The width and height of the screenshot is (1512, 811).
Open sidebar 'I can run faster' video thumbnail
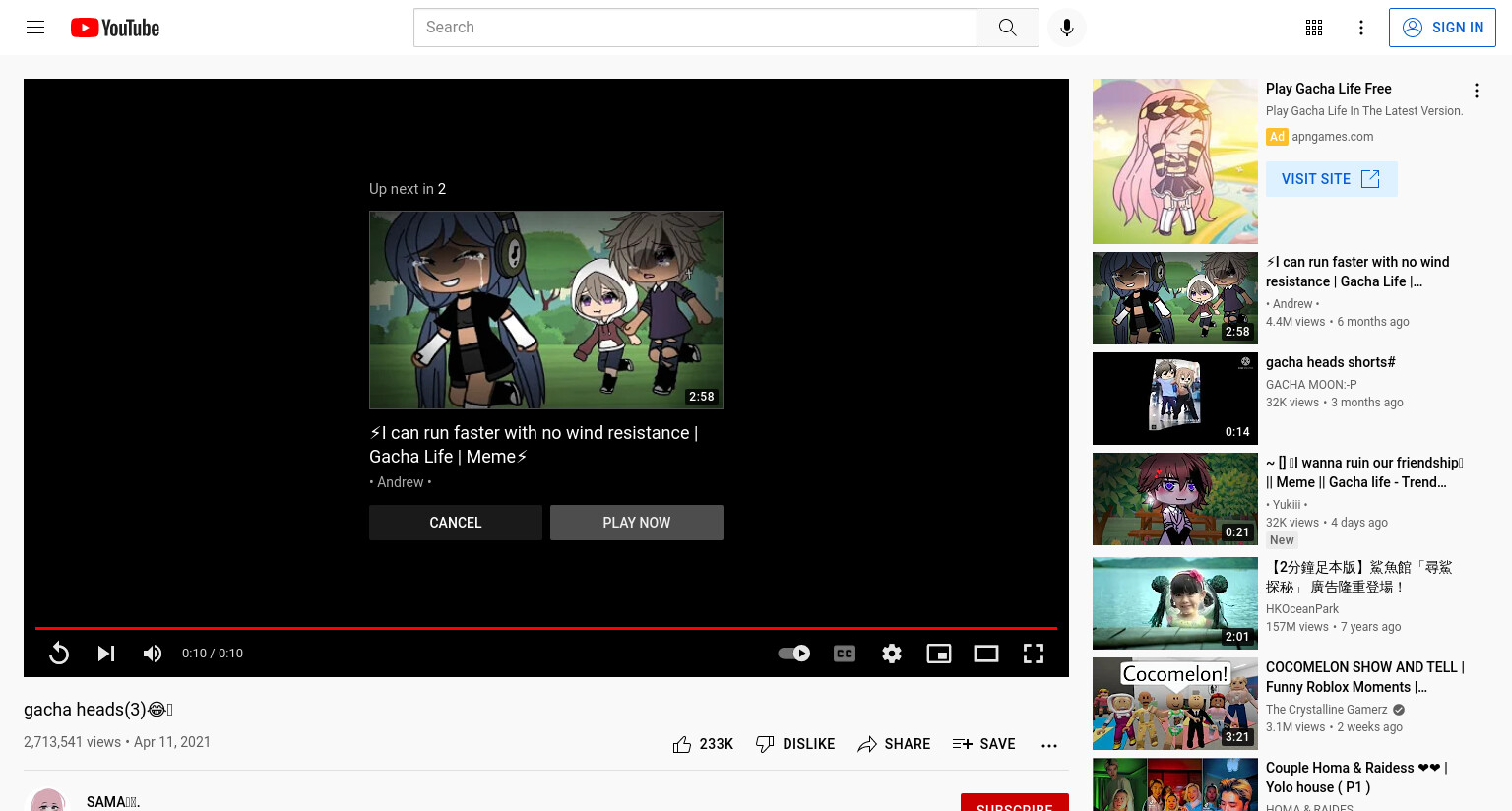[1175, 298]
